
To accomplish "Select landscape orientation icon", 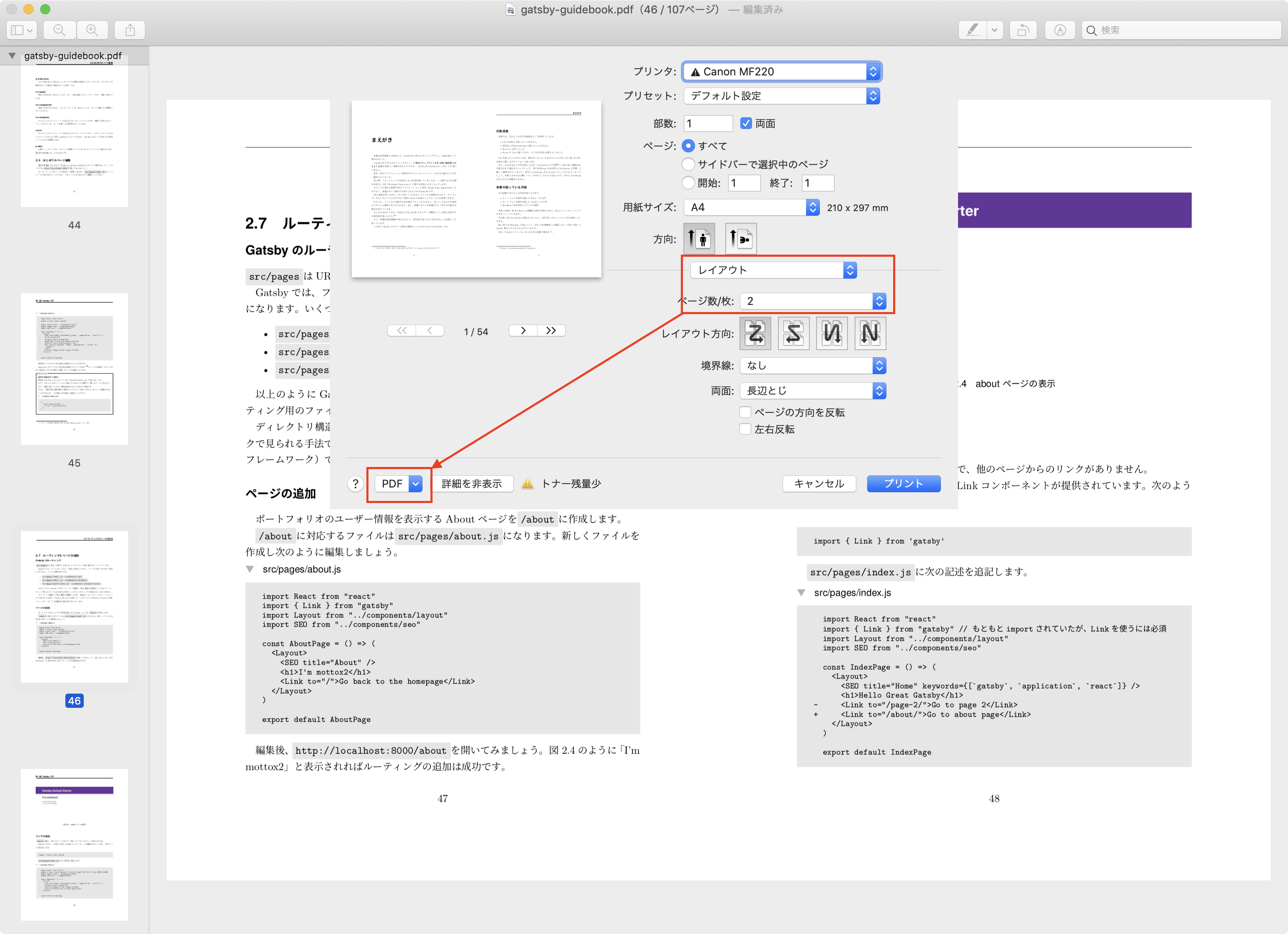I will pyautogui.click(x=741, y=239).
